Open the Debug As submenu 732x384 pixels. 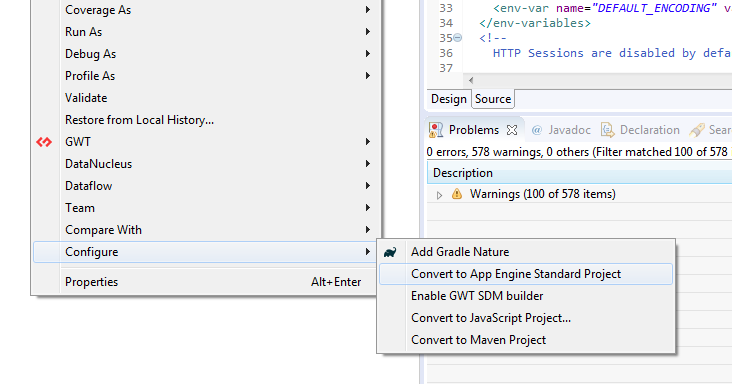[205, 54]
